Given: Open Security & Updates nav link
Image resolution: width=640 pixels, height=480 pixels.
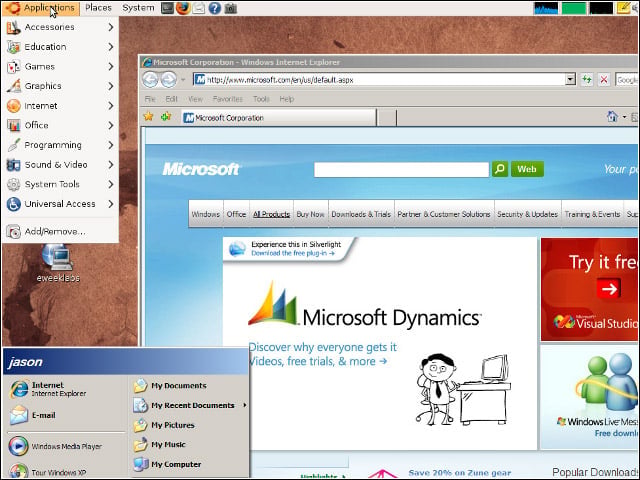Looking at the screenshot, I should (x=527, y=214).
